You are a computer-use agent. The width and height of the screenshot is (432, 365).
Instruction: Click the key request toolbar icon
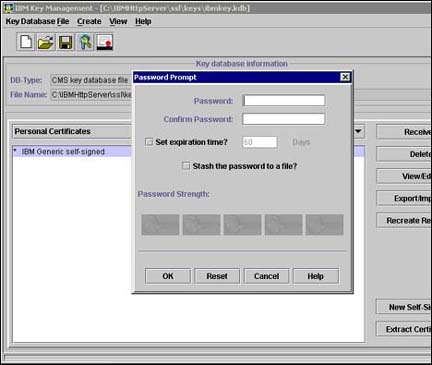pyautogui.click(x=85, y=42)
